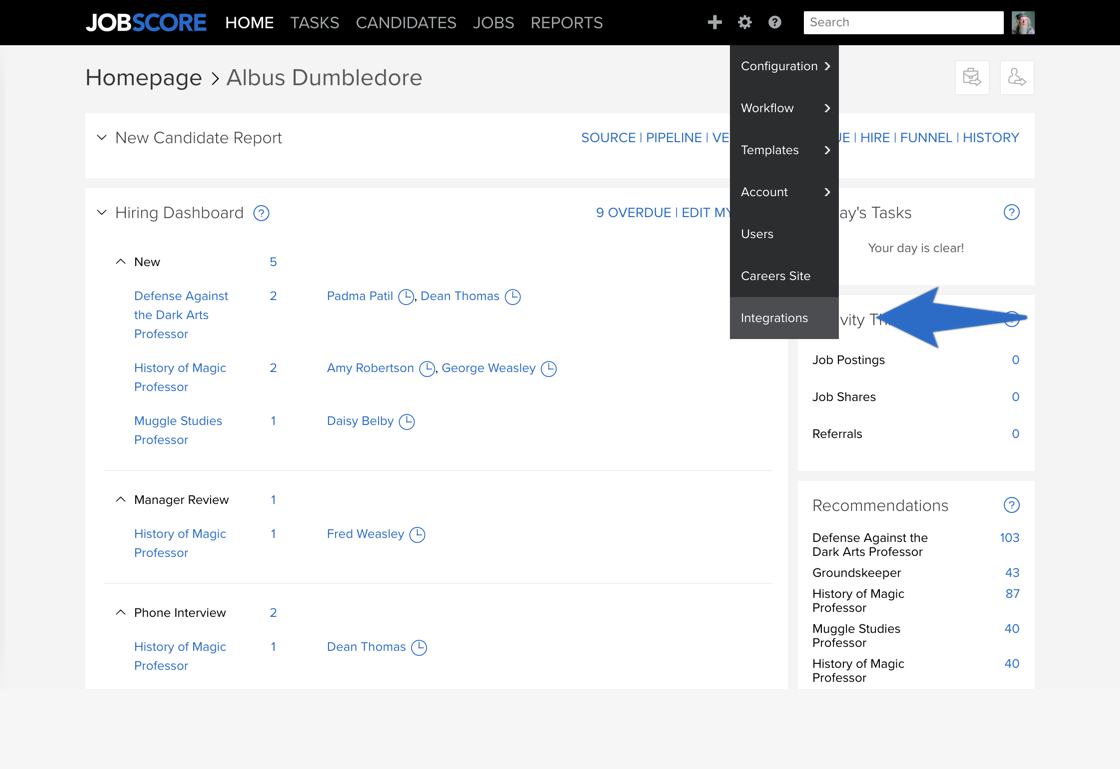Screen dimensions: 1120x769
Task: Click clock icon next to George Weasley
Action: pyautogui.click(x=549, y=369)
